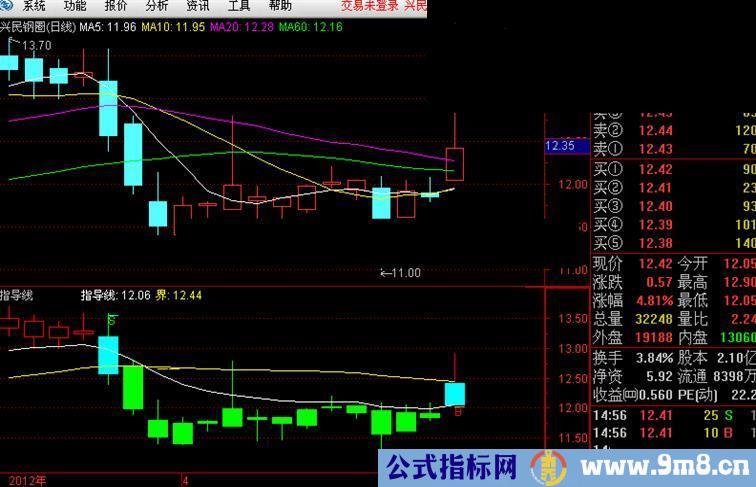Open the 工具 menu
756x487 pixels.
pos(239,6)
